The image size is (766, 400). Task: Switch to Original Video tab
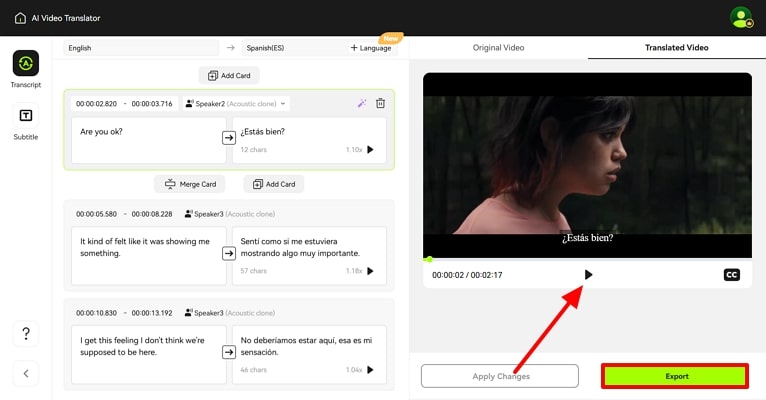coord(498,47)
